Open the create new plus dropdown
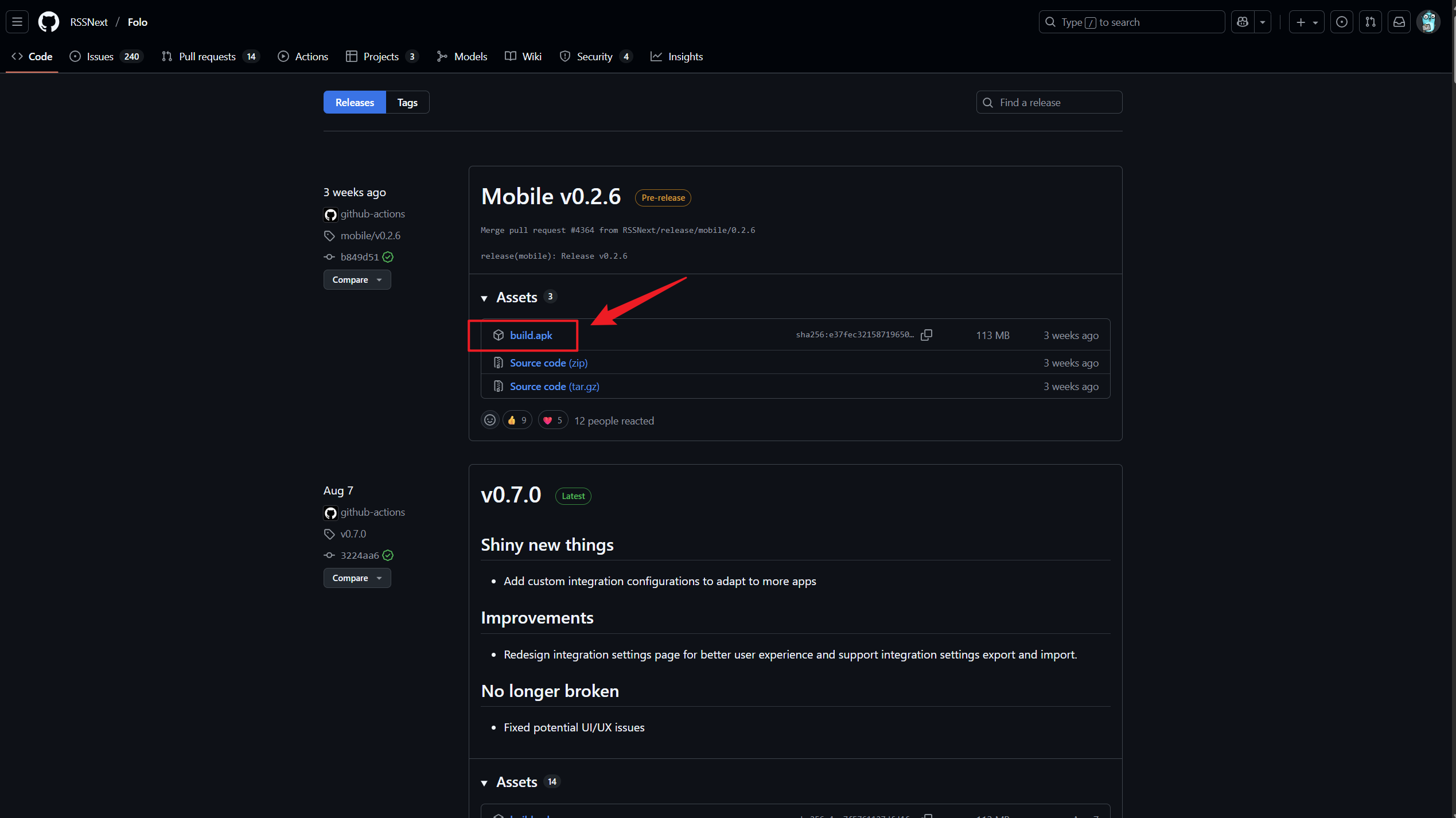 click(x=1306, y=22)
